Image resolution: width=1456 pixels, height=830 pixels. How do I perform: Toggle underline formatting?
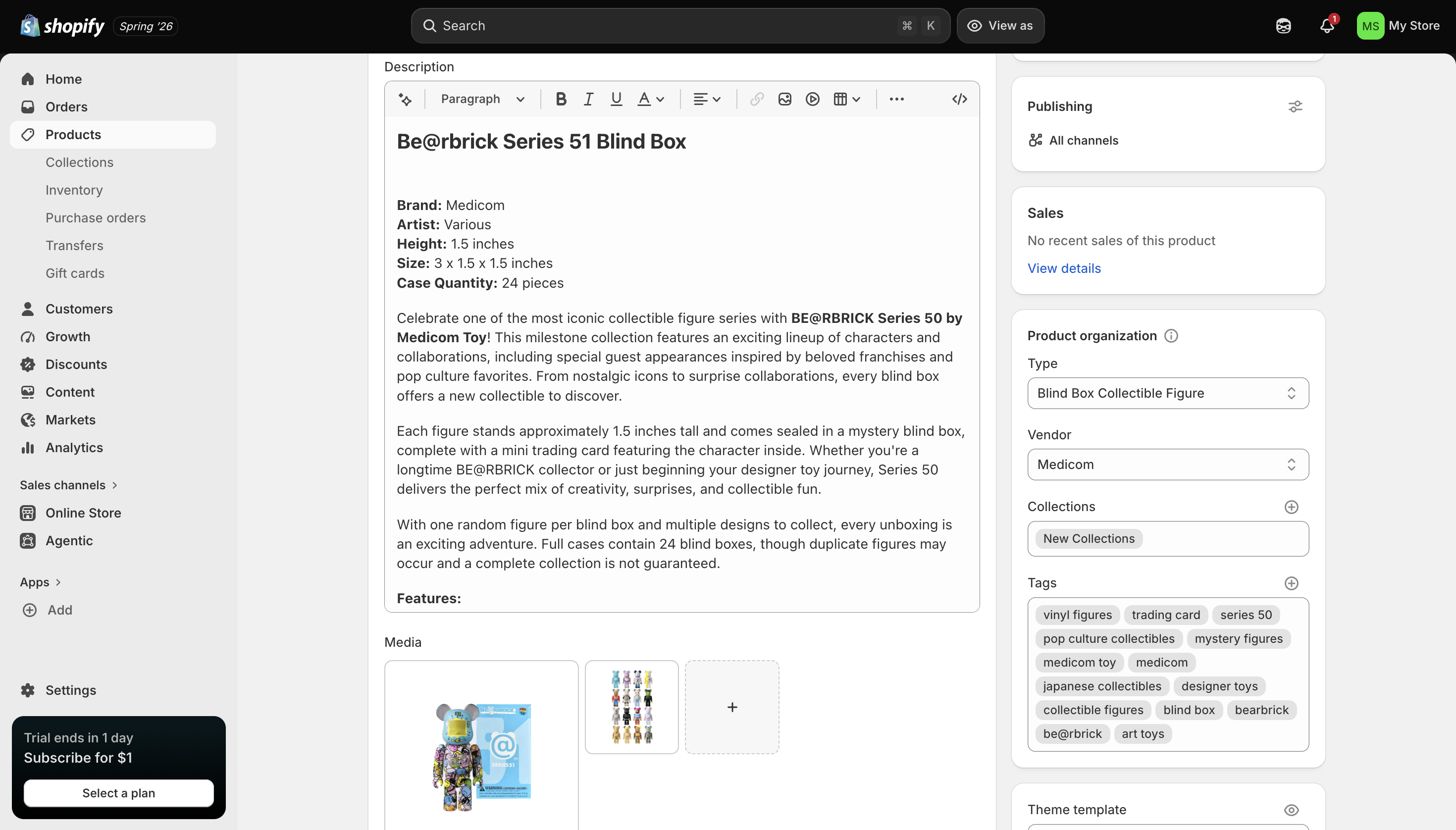point(616,99)
